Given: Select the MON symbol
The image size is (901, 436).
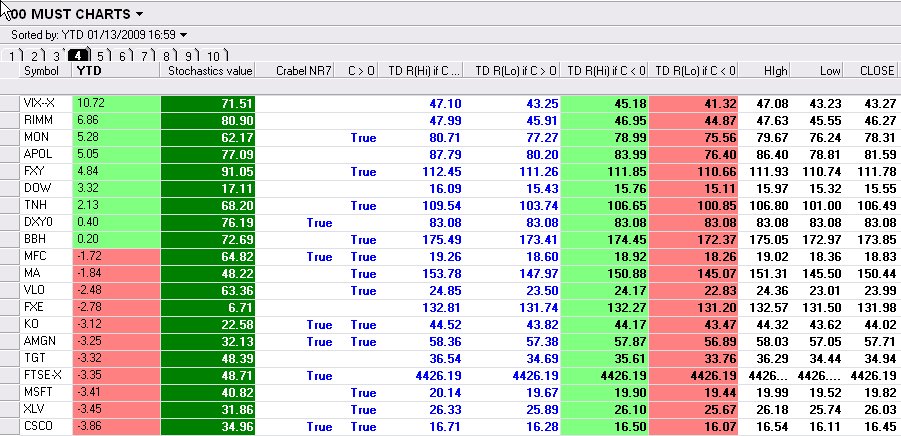Looking at the screenshot, I should tap(36, 137).
